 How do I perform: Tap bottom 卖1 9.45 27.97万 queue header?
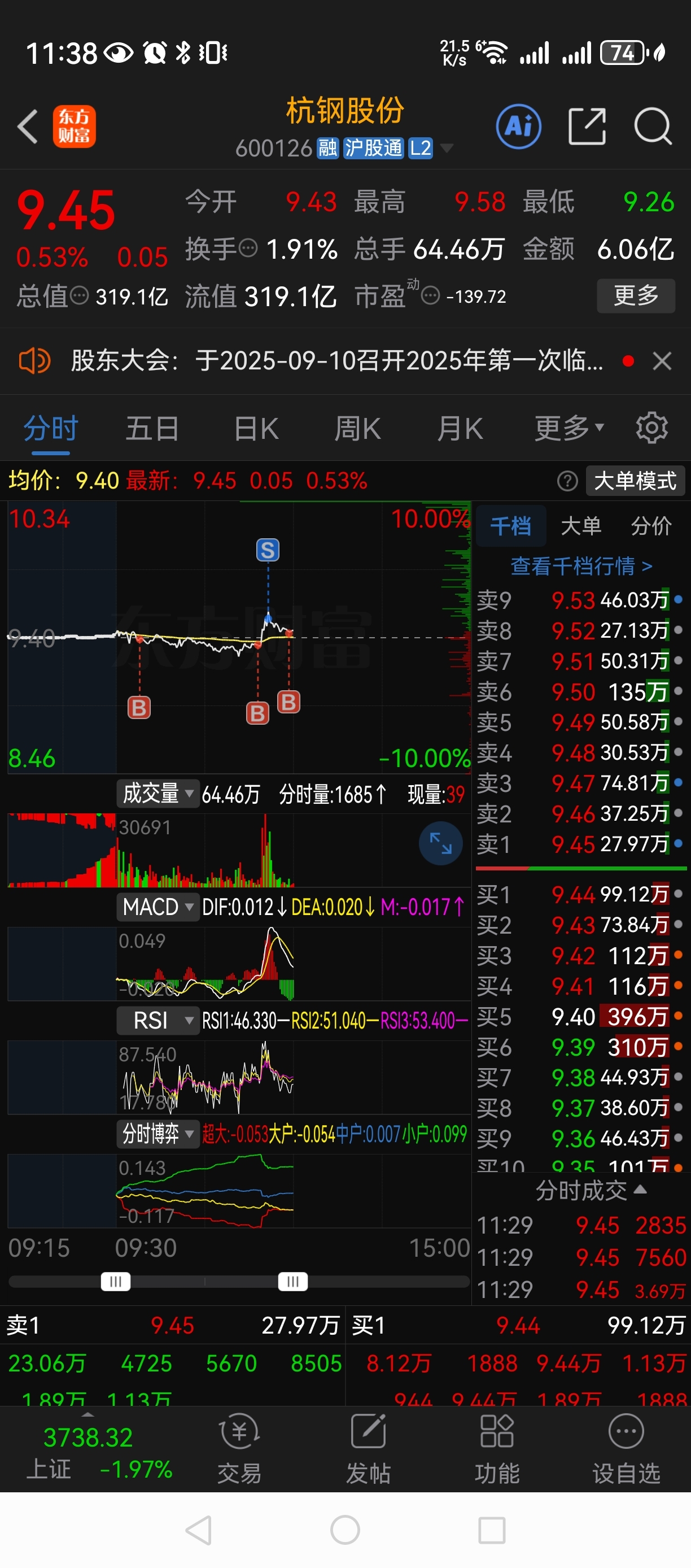click(x=173, y=1325)
